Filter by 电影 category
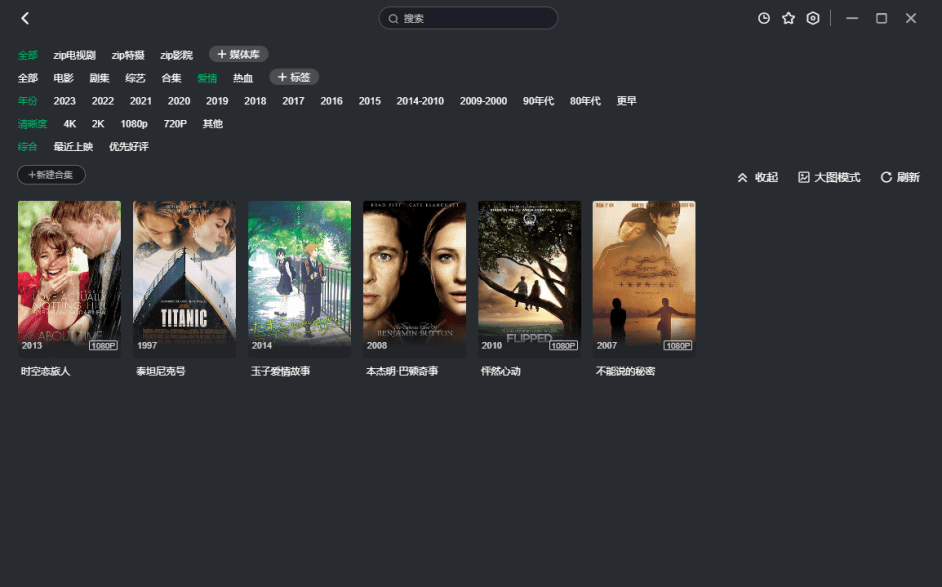Viewport: 942px width, 587px height. (63, 78)
